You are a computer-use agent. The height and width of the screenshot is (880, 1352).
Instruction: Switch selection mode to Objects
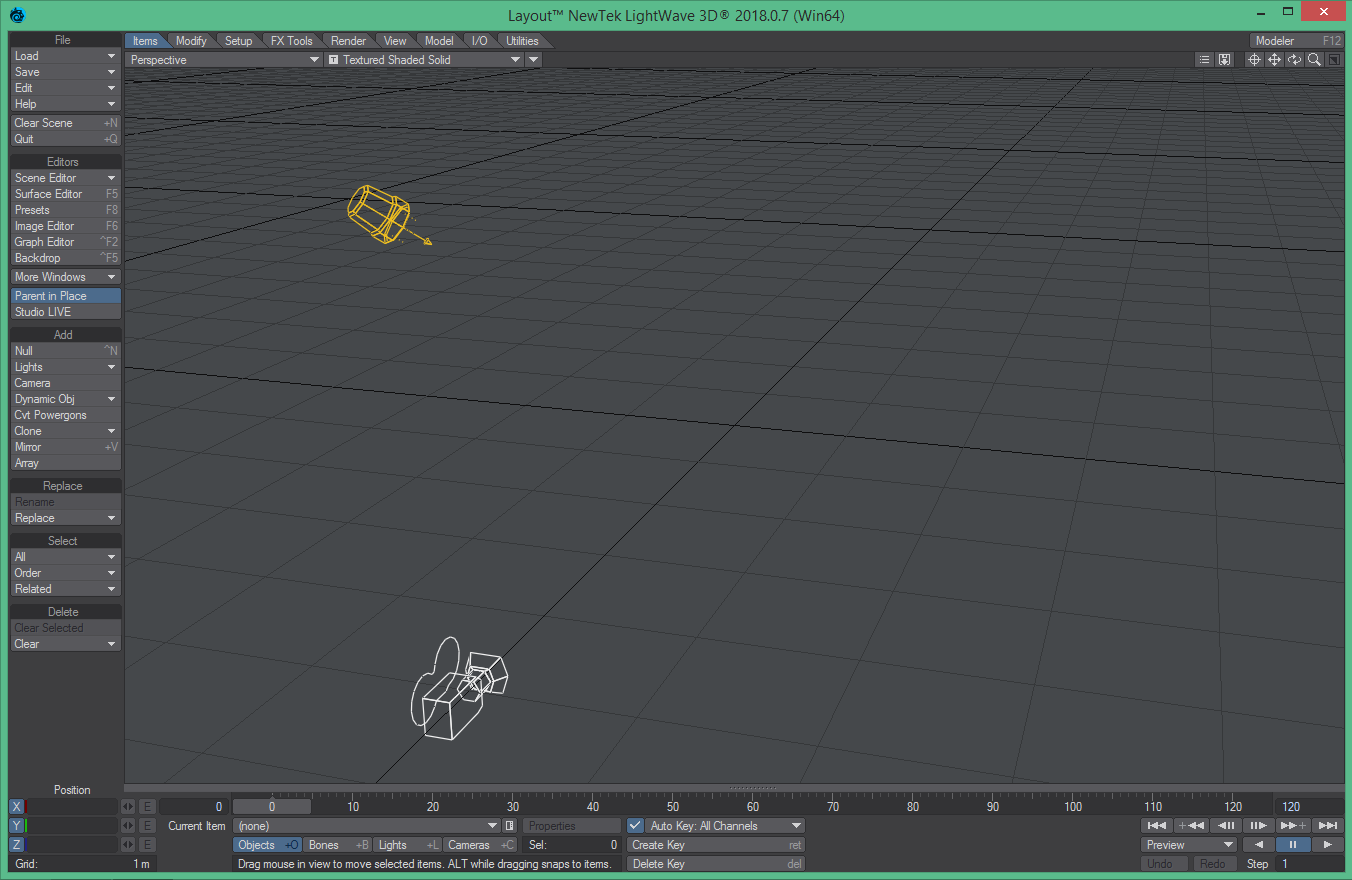[267, 845]
